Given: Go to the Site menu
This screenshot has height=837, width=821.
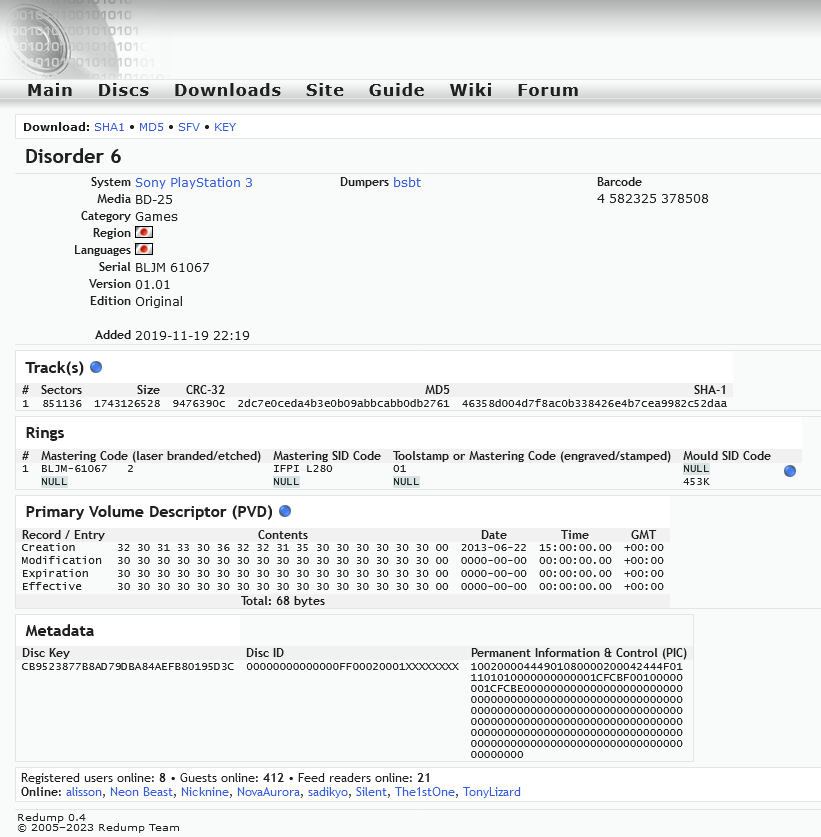Looking at the screenshot, I should [325, 90].
